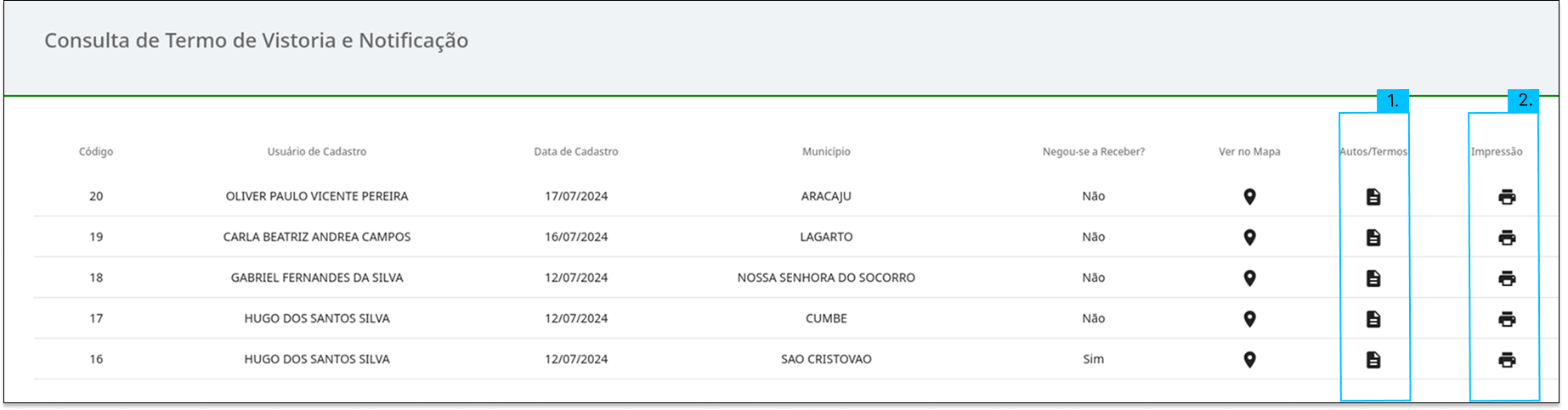Viewport: 1568px width, 410px height.
Task: Open document icon for code 17
Action: [1373, 319]
